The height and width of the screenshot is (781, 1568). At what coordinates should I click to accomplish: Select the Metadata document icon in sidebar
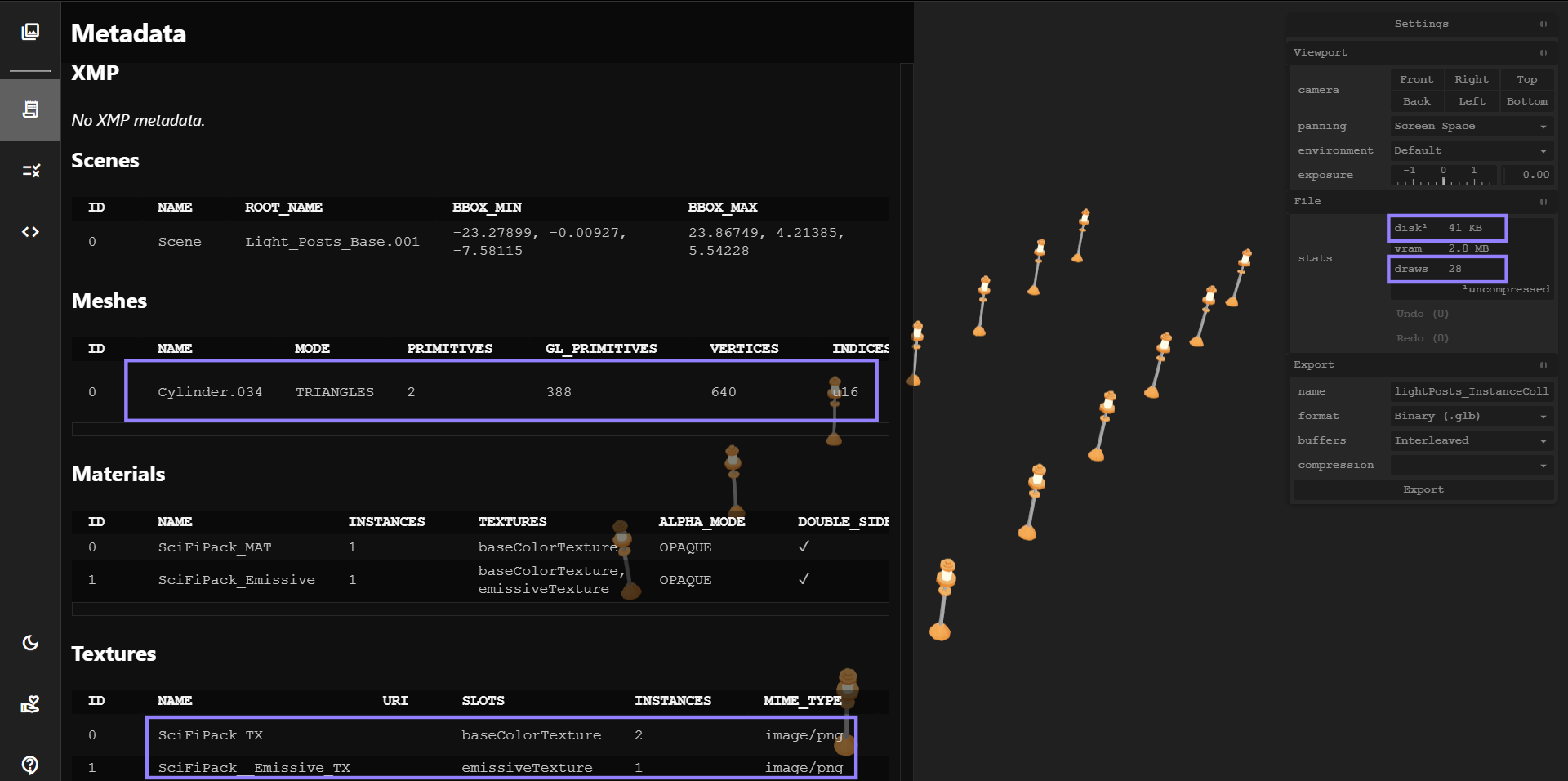(30, 109)
